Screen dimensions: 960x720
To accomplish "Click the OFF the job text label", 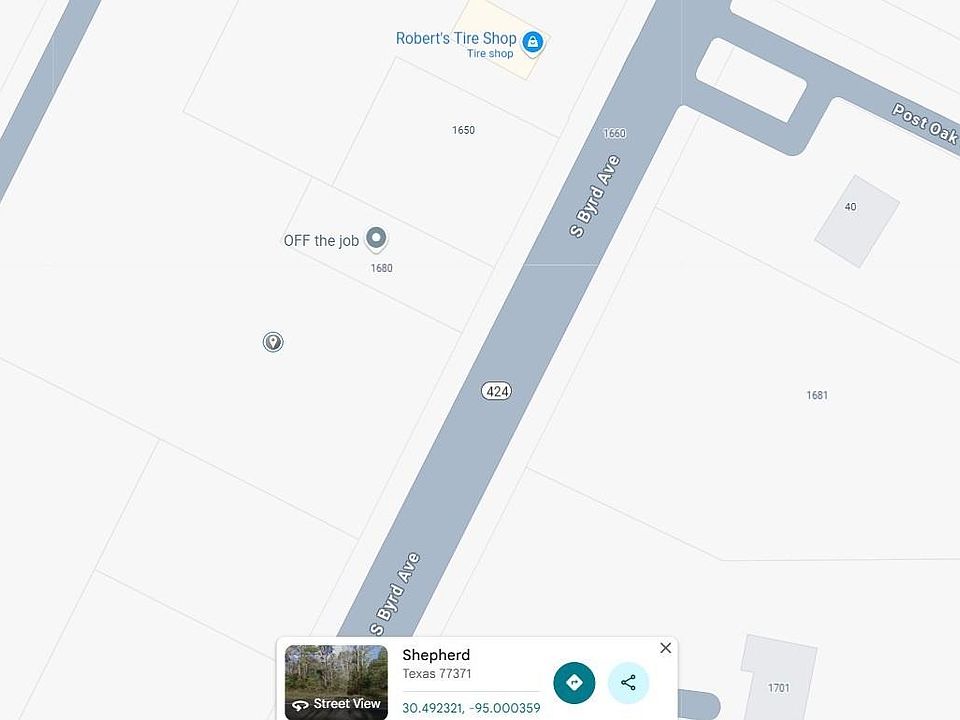I will coord(321,241).
